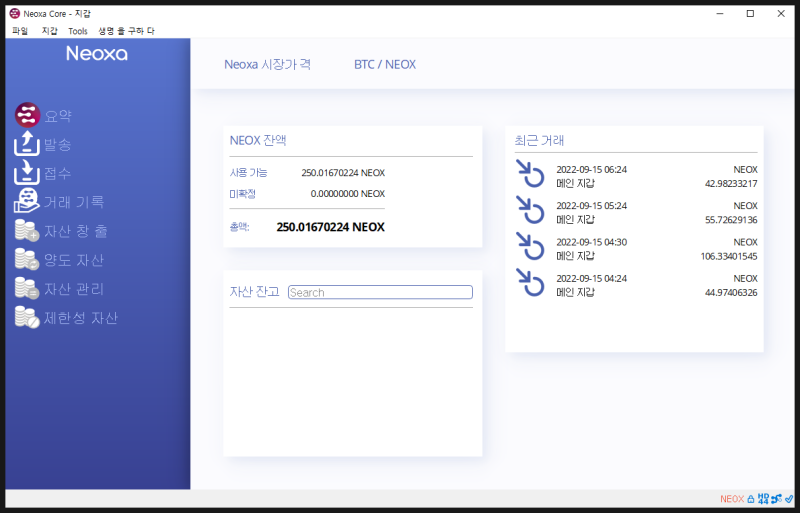The image size is (800, 513).
Task: Select the 자산 창출 create assets icon
Action: [x=27, y=230]
